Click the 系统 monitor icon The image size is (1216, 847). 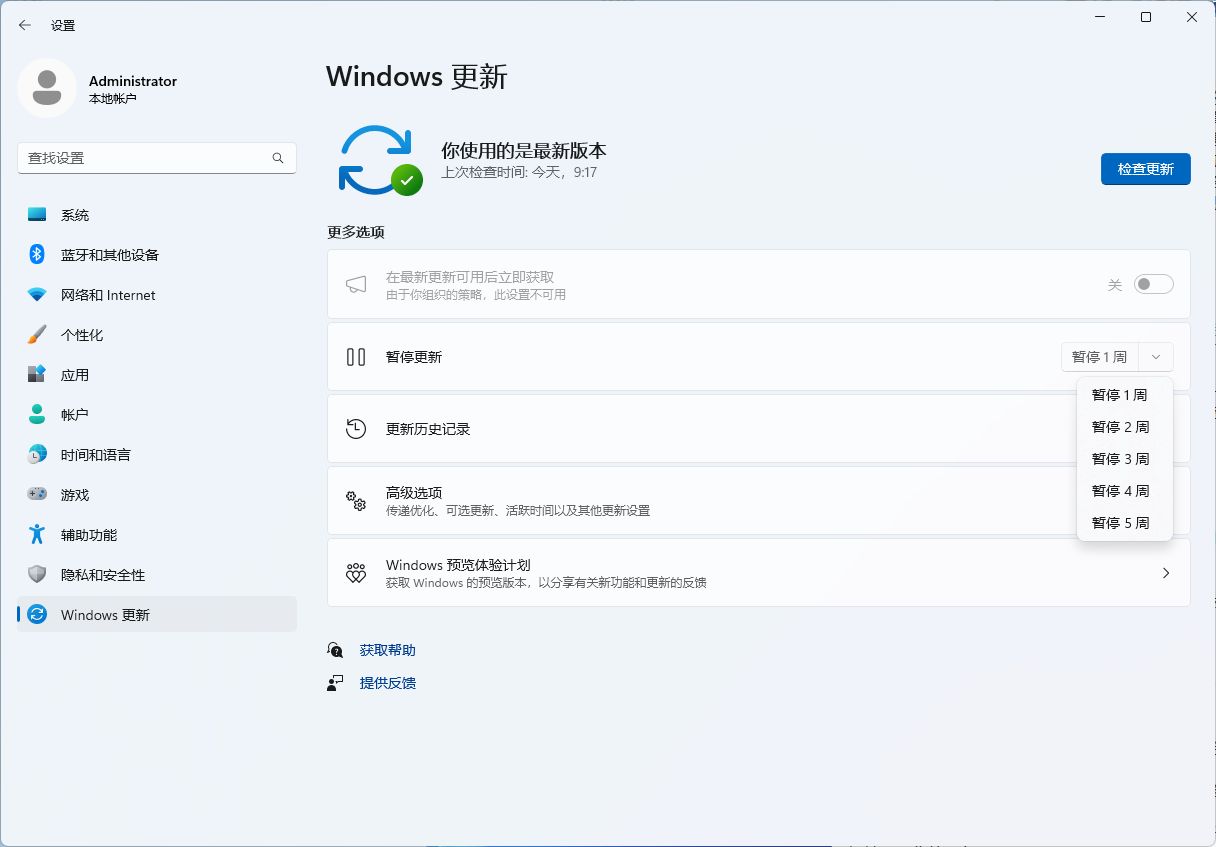pos(37,215)
